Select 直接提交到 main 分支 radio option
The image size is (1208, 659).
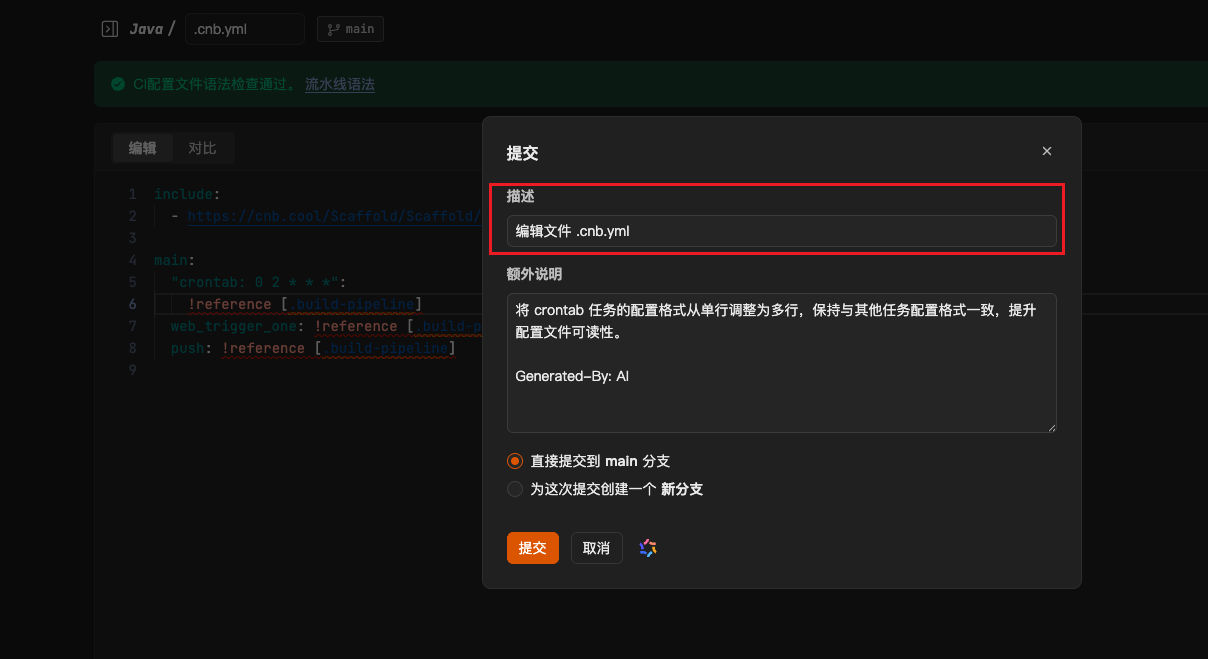click(515, 461)
